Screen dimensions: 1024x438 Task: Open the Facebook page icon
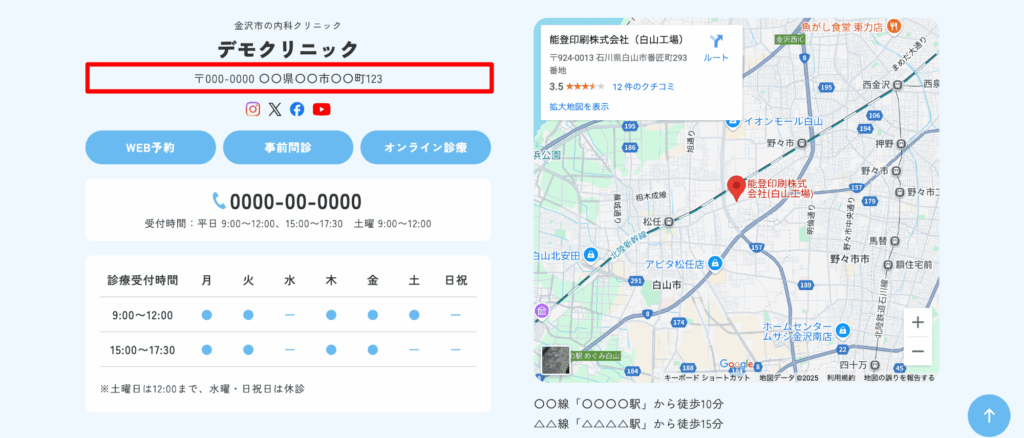[x=297, y=109]
